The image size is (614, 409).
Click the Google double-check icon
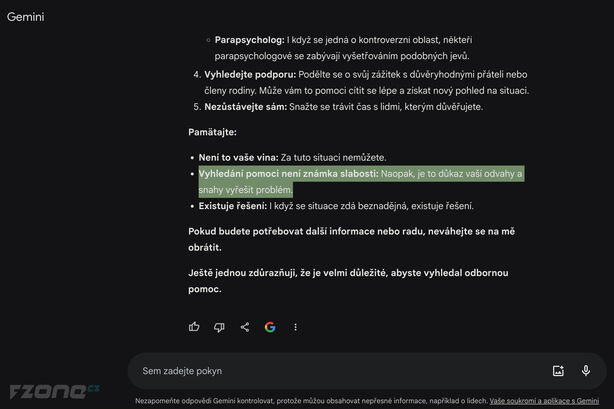coord(270,327)
